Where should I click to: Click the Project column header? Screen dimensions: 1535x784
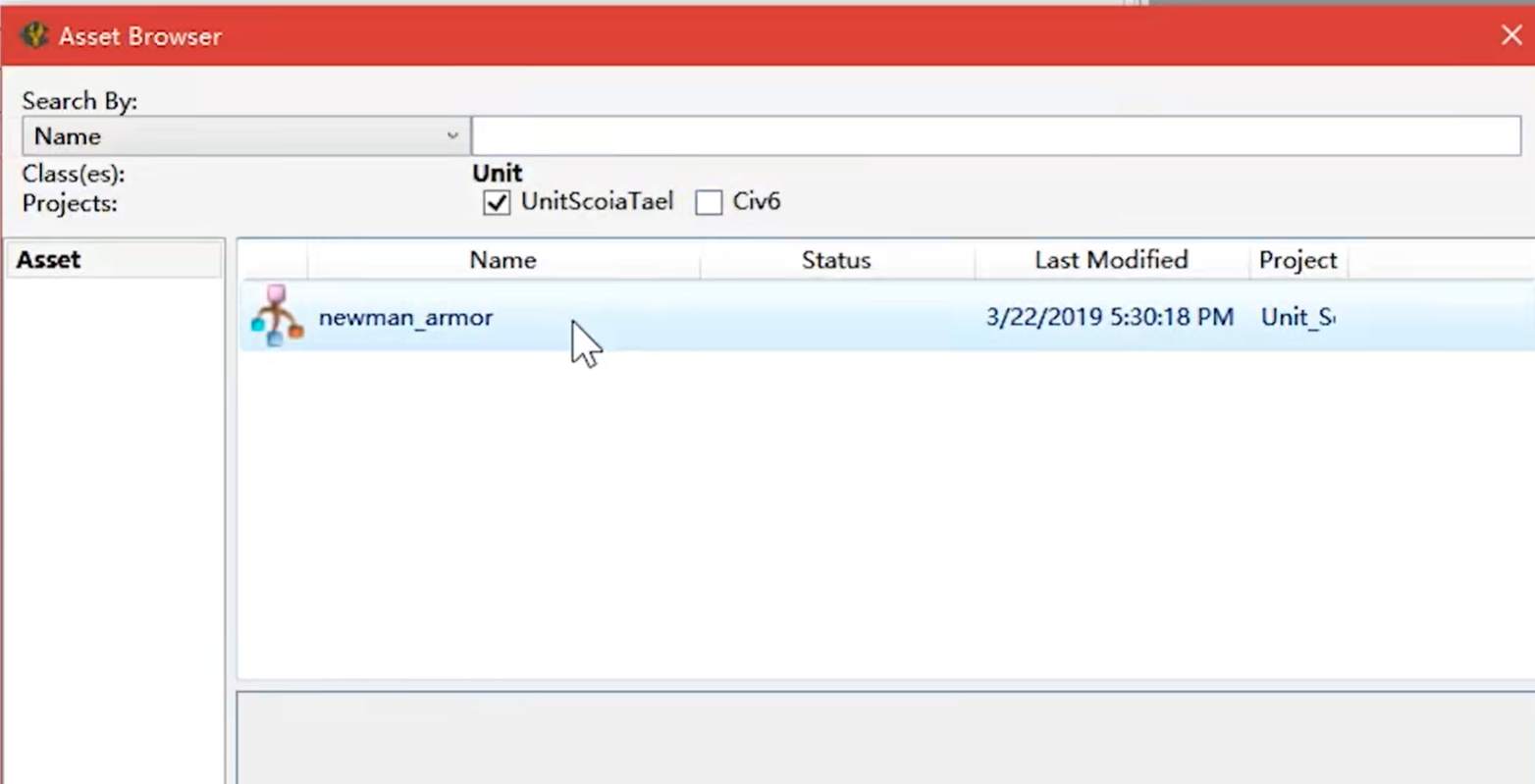click(1297, 260)
